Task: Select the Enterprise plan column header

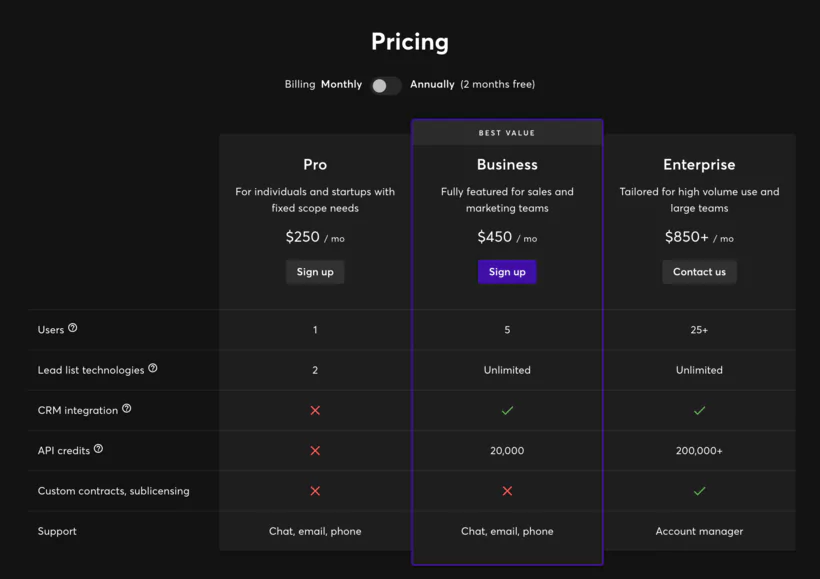Action: (699, 164)
